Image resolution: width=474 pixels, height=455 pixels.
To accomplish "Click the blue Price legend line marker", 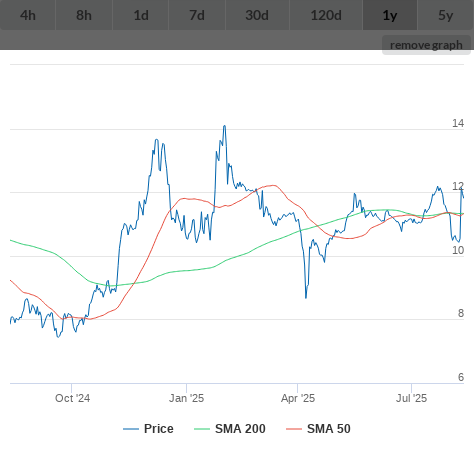I will (x=131, y=429).
